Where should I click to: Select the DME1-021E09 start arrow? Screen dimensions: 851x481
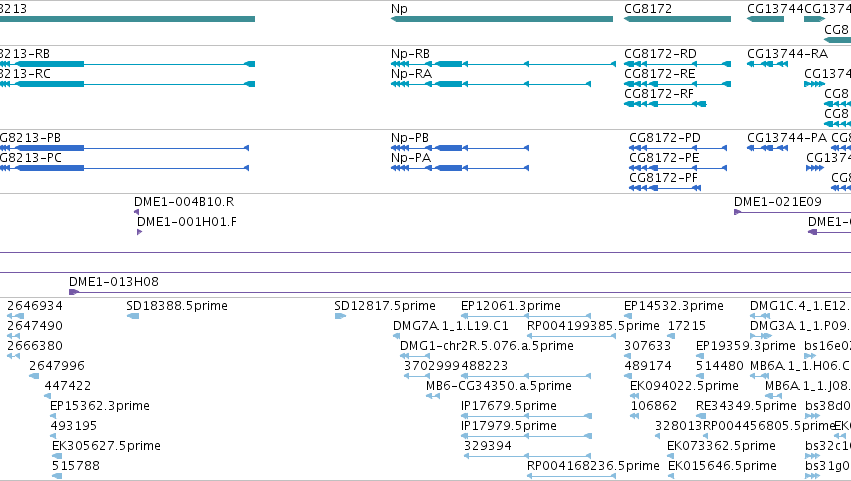point(737,212)
